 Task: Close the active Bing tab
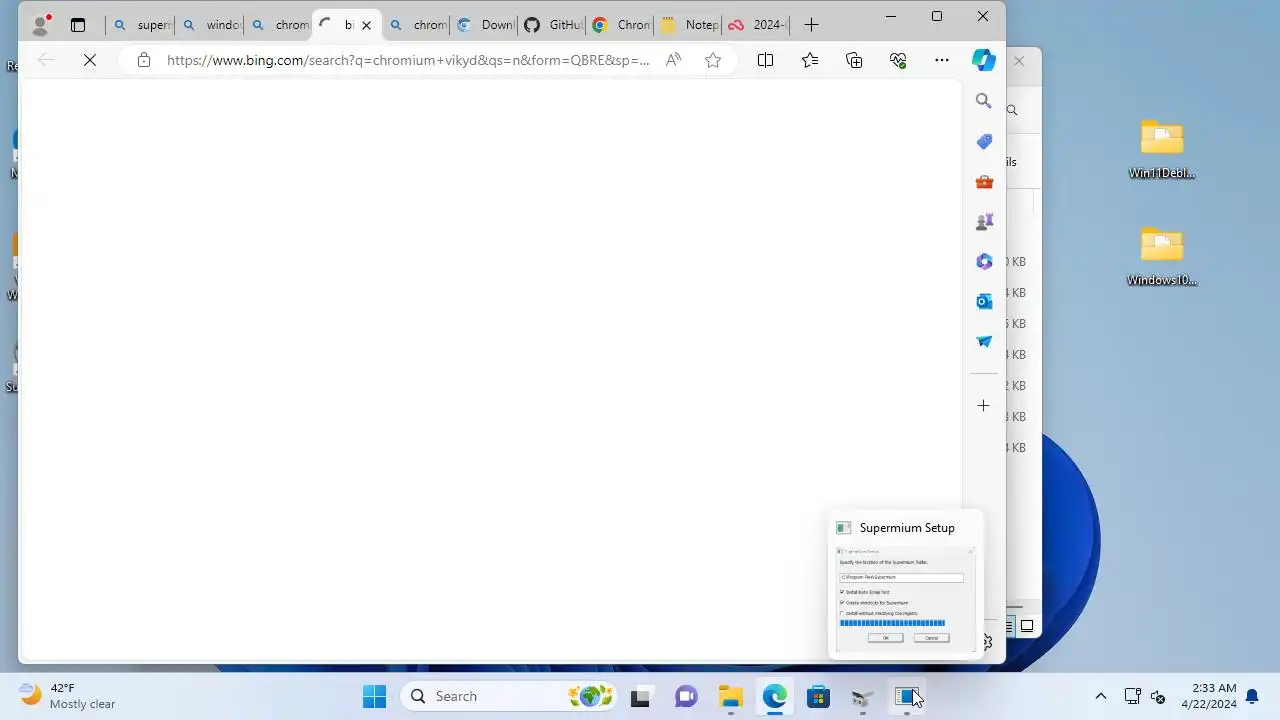(367, 25)
